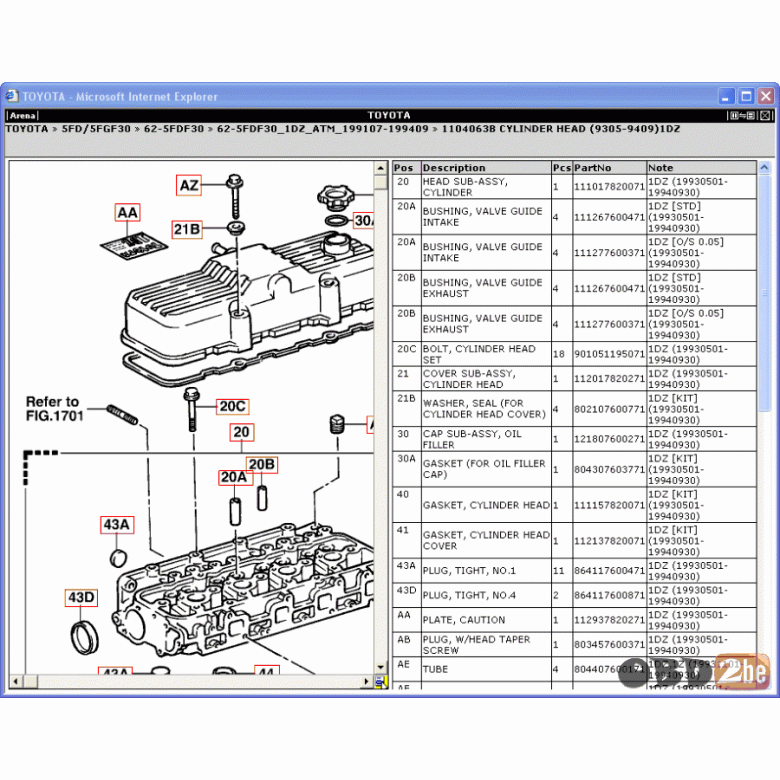The width and height of the screenshot is (780, 780).
Task: Click the diagram scroll-left arrow
Action: point(15,682)
